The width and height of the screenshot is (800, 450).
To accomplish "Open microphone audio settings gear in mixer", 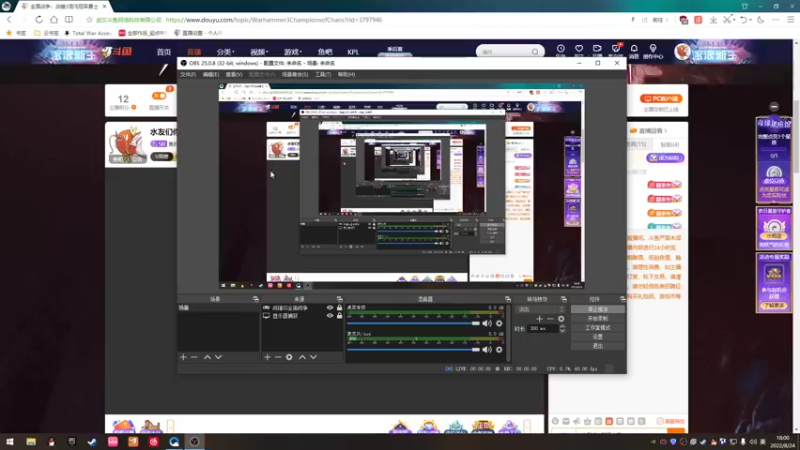I will (x=499, y=349).
